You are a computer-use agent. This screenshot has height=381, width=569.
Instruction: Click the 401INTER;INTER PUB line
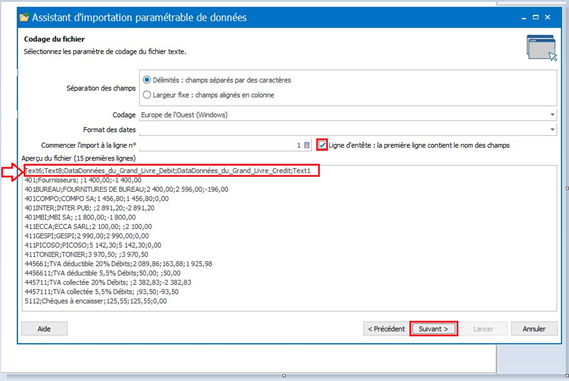pyautogui.click(x=90, y=208)
